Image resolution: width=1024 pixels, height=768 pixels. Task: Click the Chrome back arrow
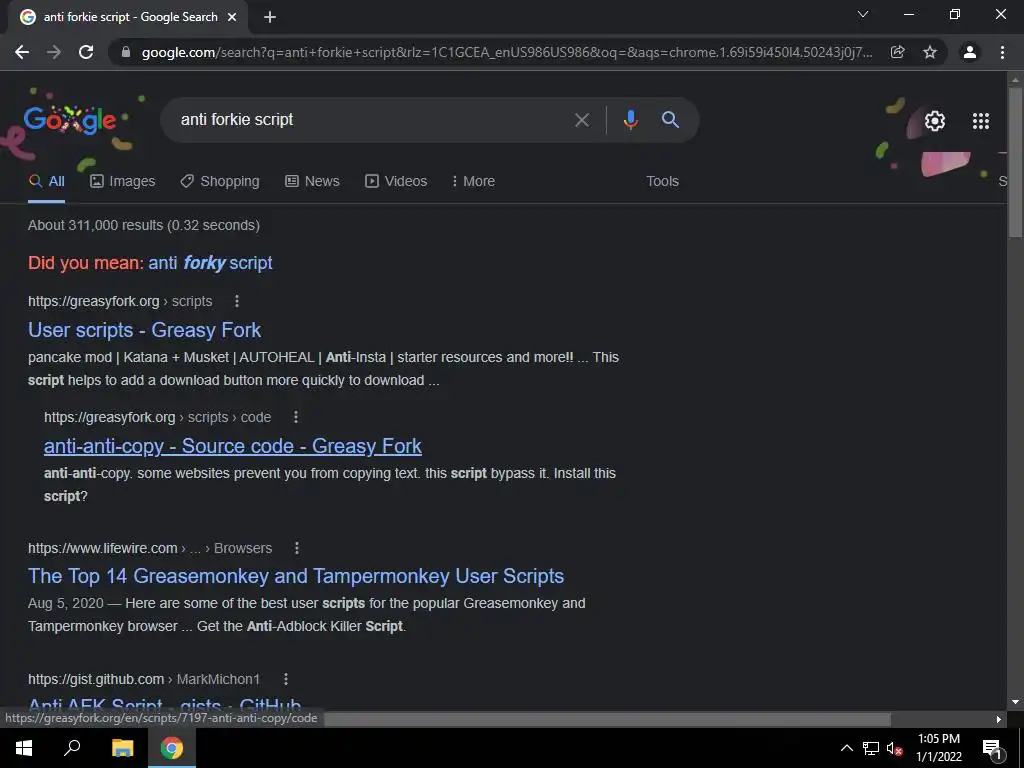(x=22, y=52)
